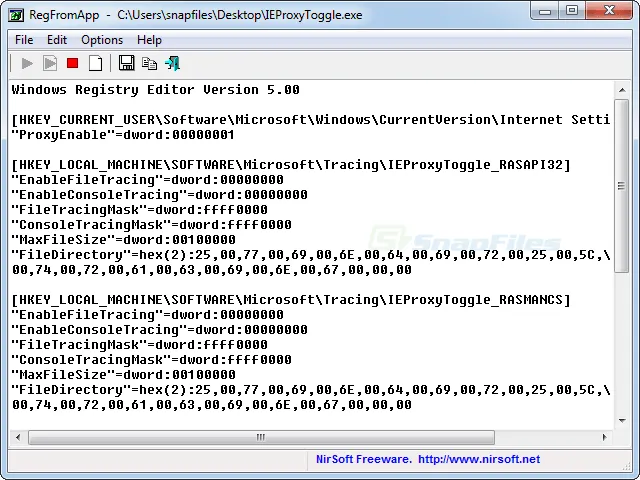The image size is (640, 480).
Task: Stop tracing with the red square icon
Action: (x=73, y=63)
